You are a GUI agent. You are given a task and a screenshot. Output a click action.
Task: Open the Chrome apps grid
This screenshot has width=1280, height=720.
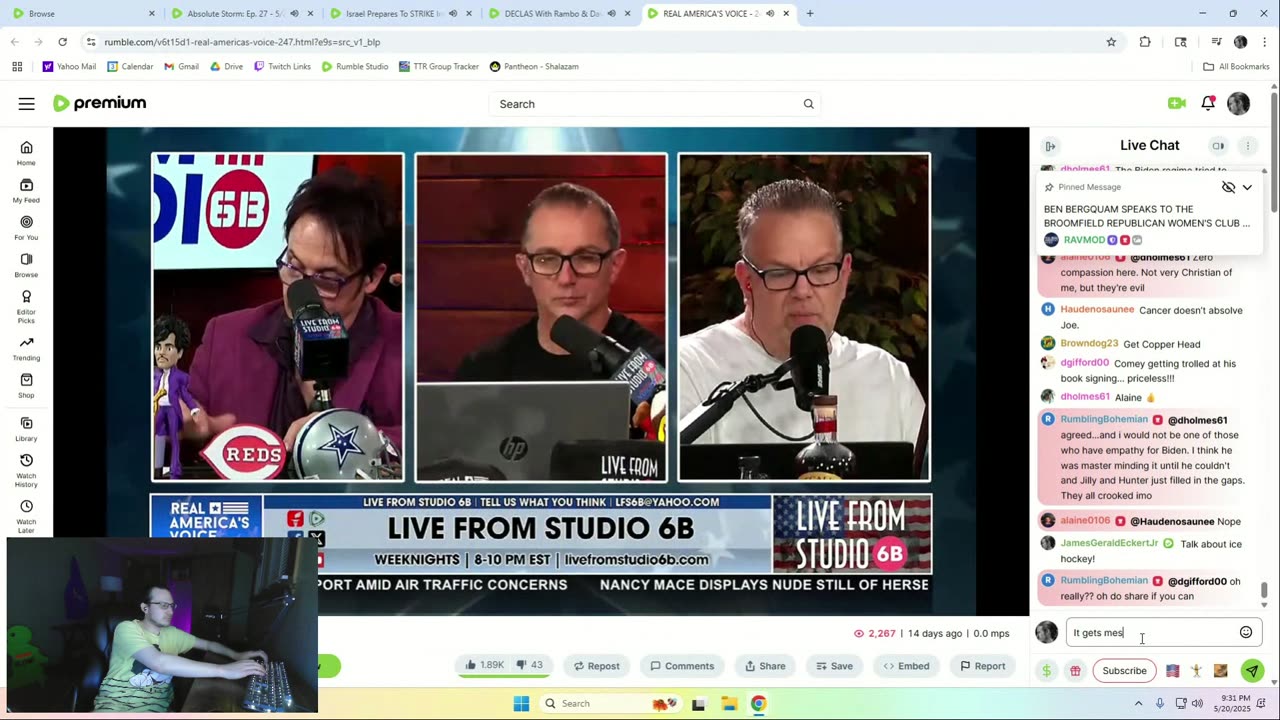[x=17, y=66]
